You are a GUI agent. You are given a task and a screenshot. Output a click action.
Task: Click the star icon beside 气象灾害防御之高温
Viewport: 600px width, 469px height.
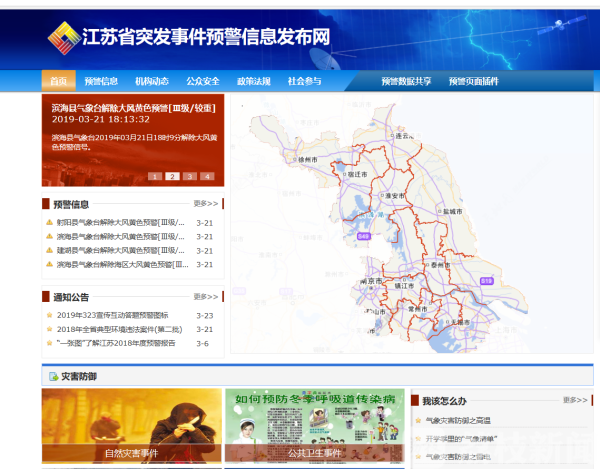(418, 421)
